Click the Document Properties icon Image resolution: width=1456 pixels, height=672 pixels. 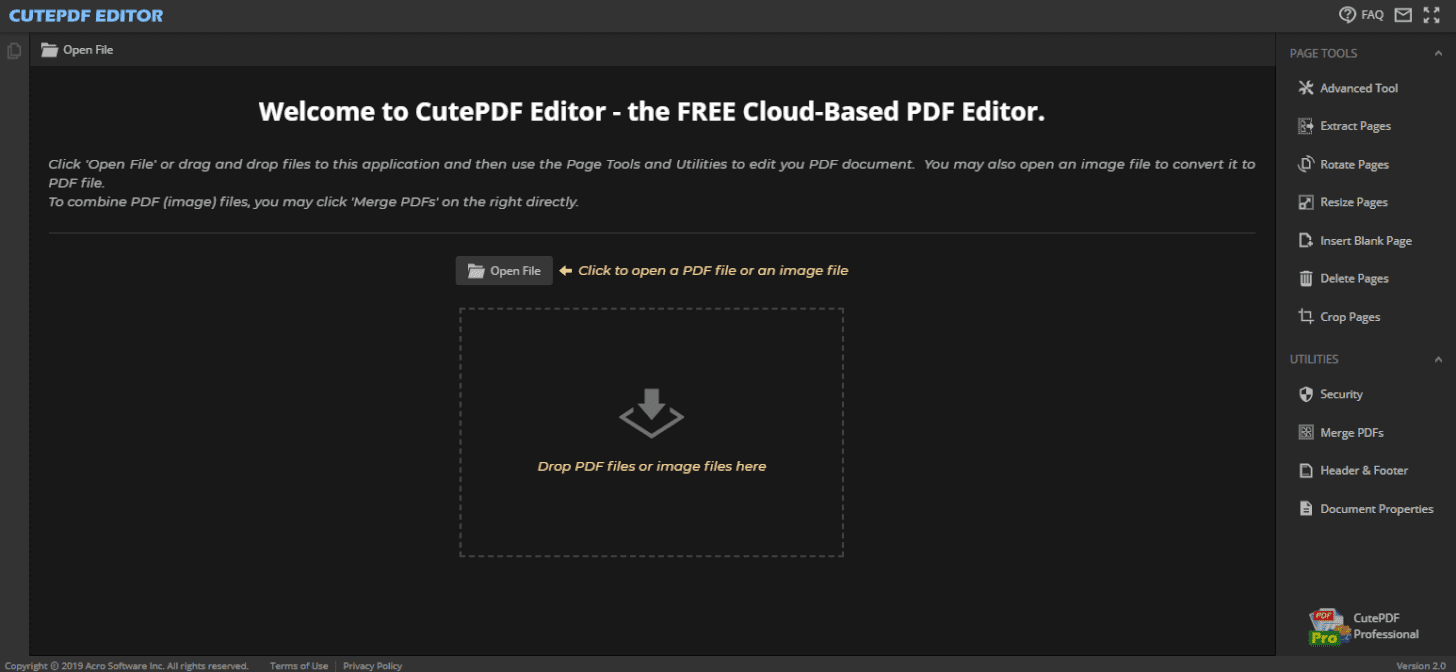[1305, 508]
